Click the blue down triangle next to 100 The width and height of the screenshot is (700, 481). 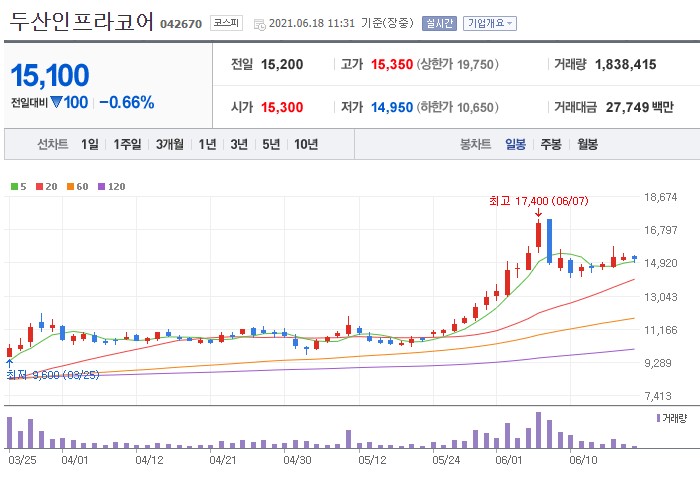[56, 102]
